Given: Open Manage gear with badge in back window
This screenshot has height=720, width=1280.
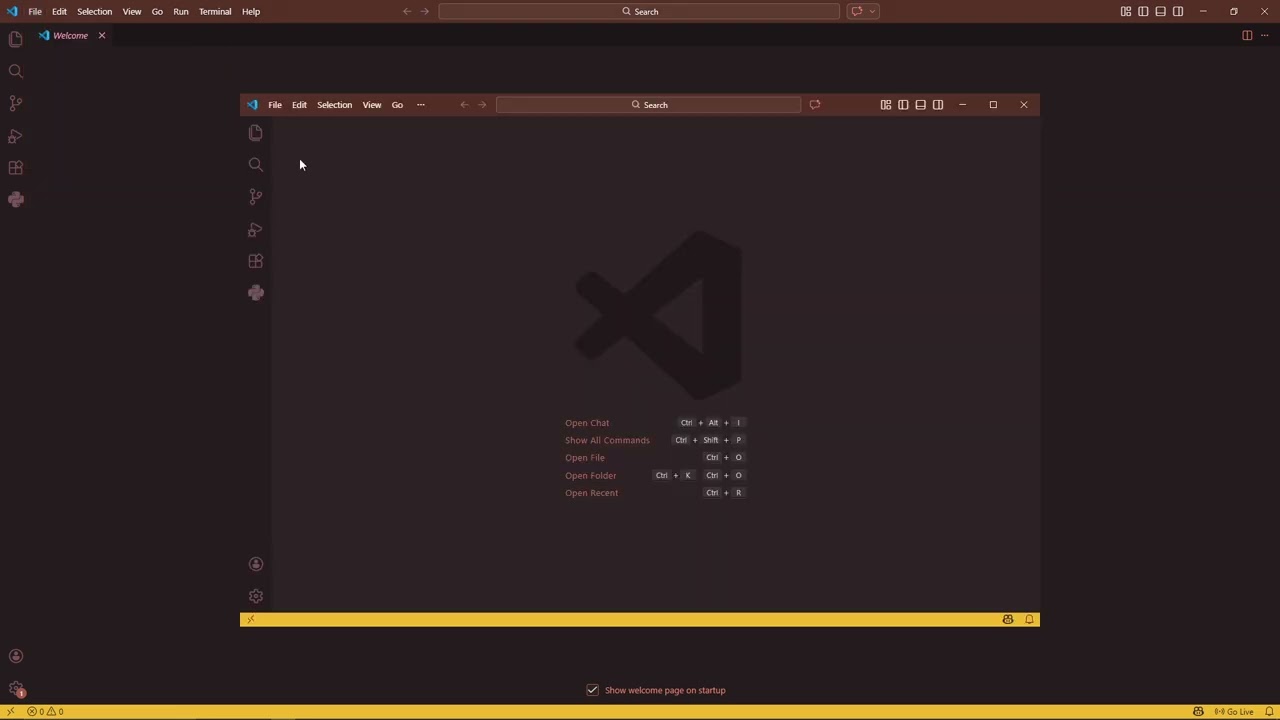Looking at the screenshot, I should (16, 689).
